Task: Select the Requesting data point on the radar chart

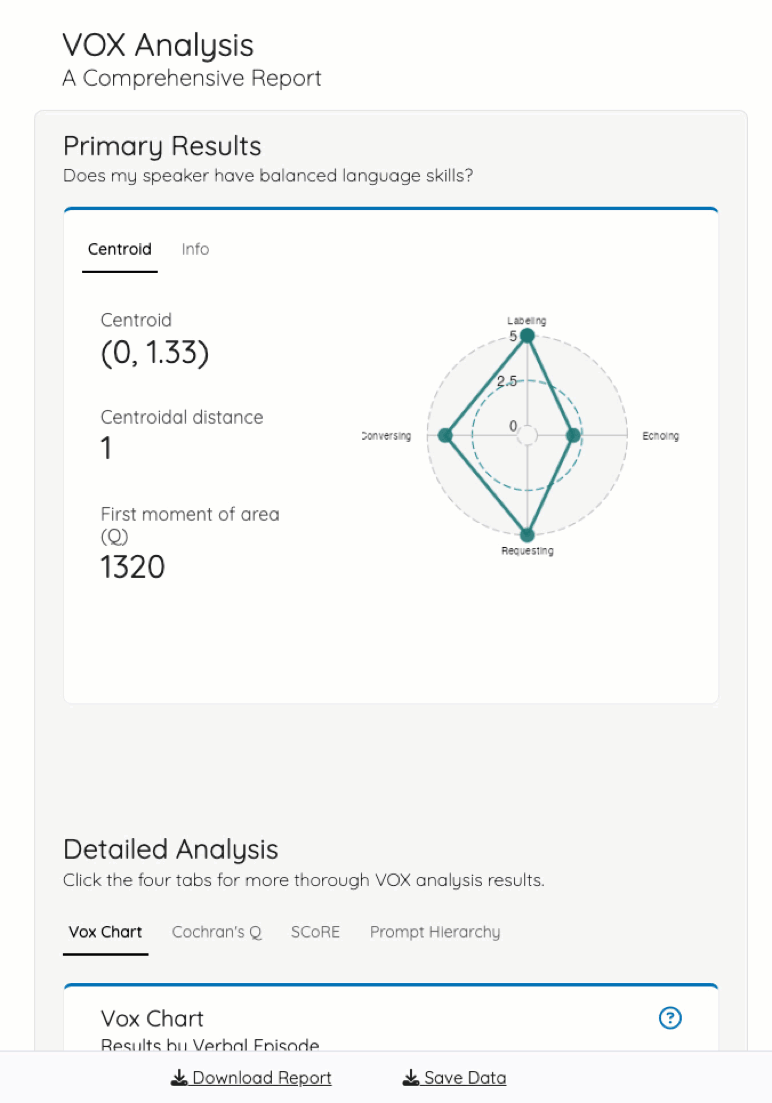Action: [x=527, y=532]
